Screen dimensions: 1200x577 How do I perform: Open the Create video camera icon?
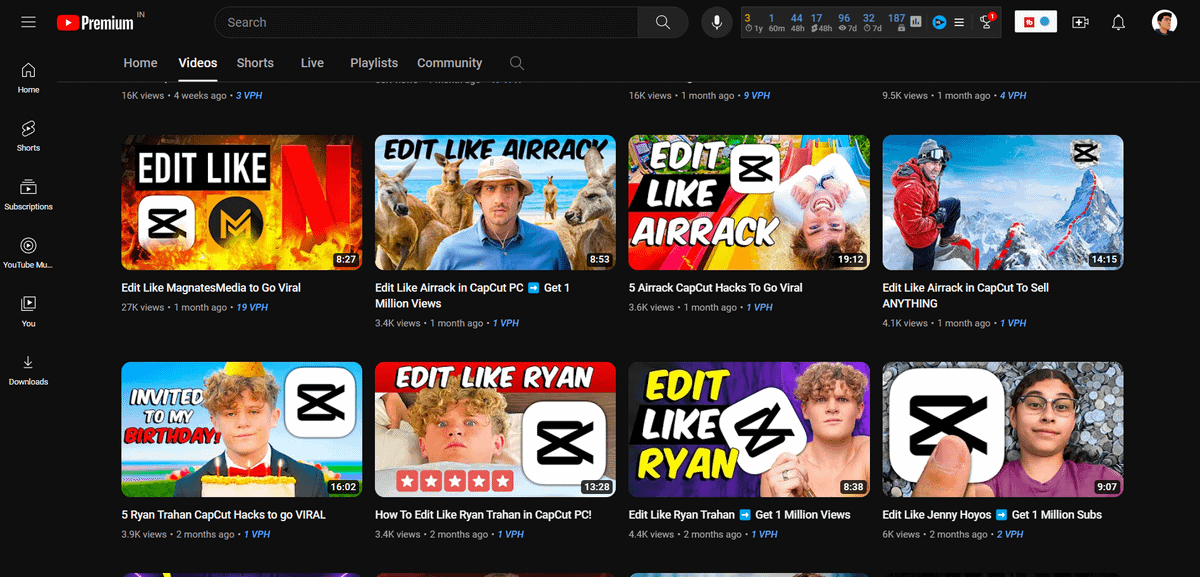tap(1080, 22)
